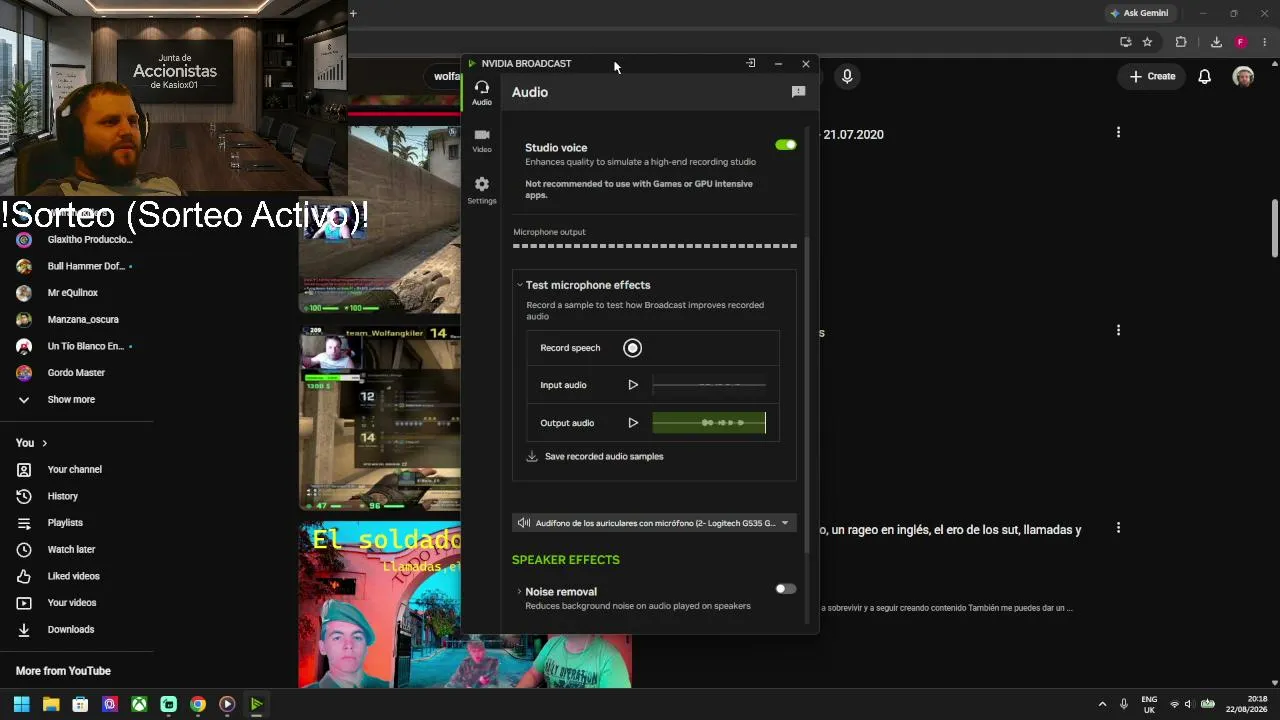This screenshot has height=720, width=1280.
Task: Click the feedback icon beside the Audio heading
Action: (798, 92)
